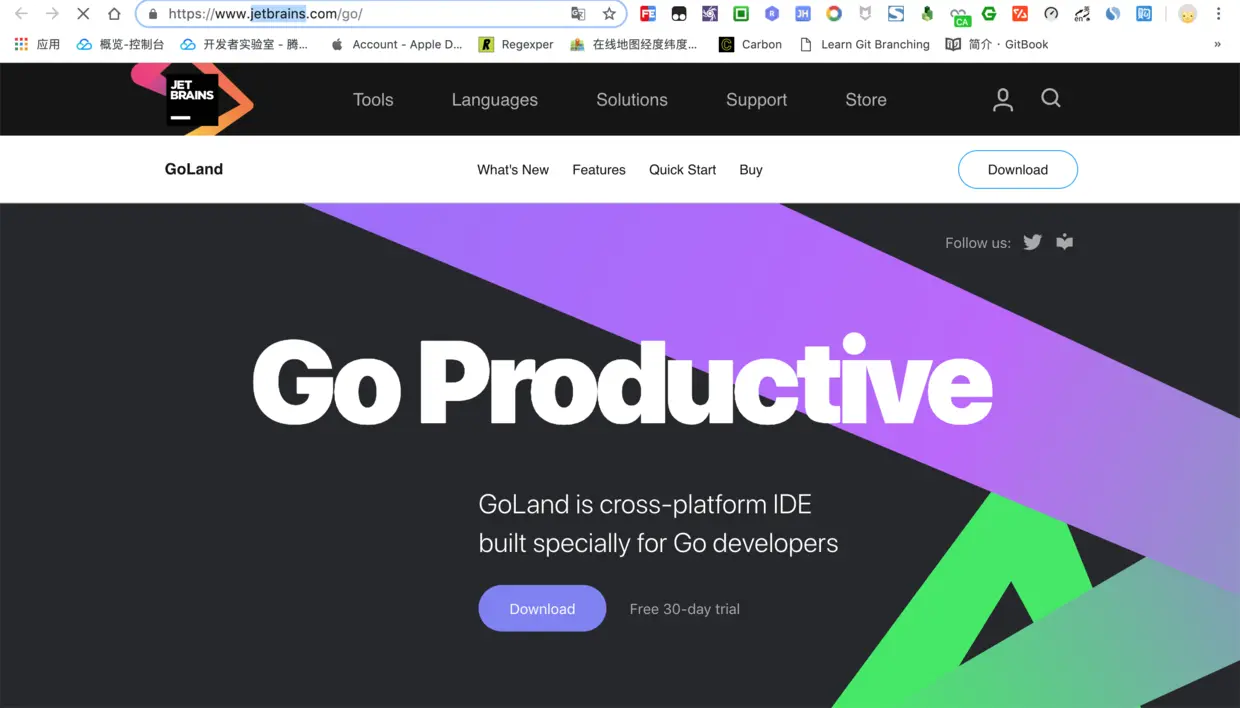Click the mail follow icon beside Twitter
1240x708 pixels.
pos(1064,242)
